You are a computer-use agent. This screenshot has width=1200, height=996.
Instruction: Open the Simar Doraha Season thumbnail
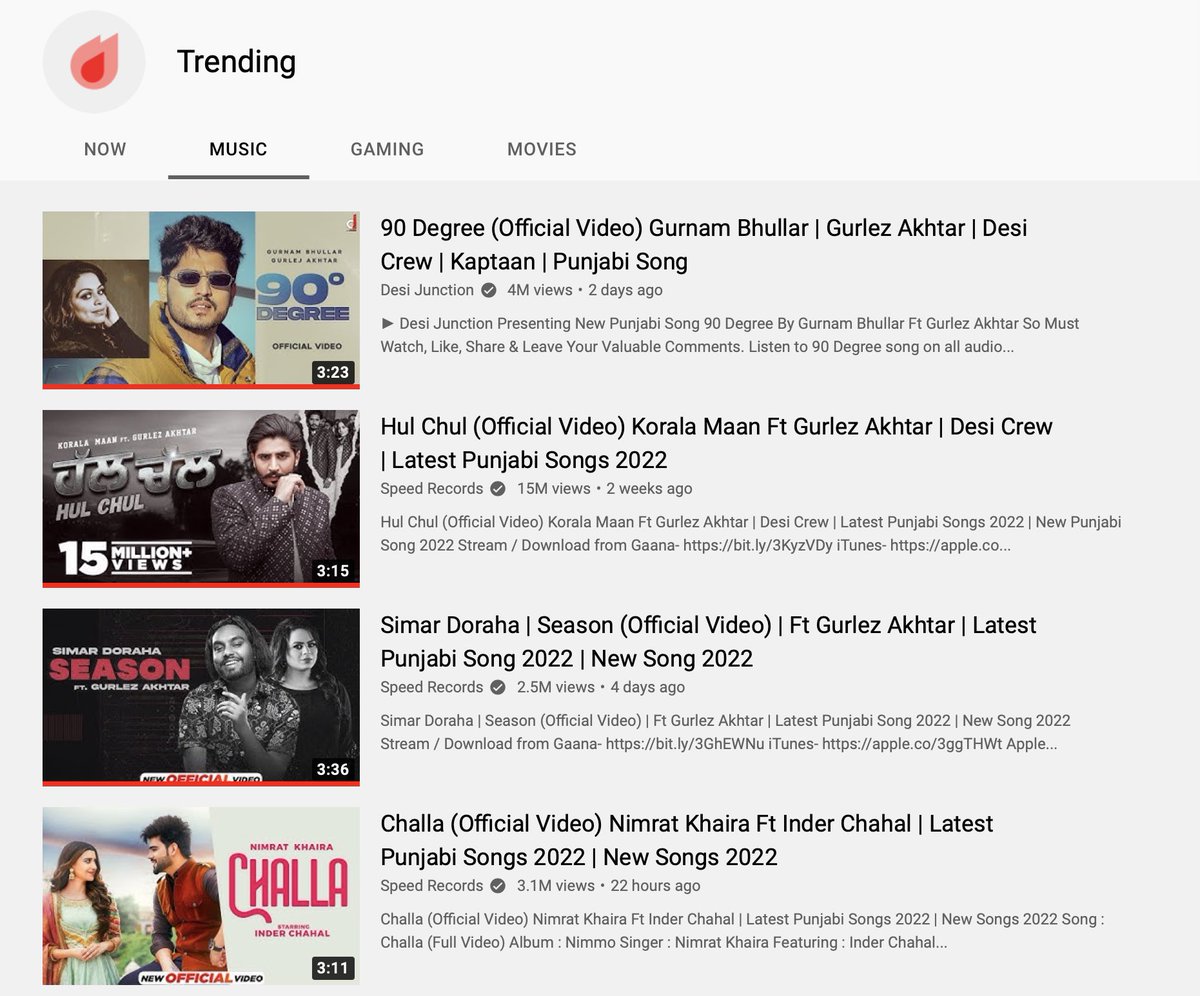pyautogui.click(x=201, y=697)
